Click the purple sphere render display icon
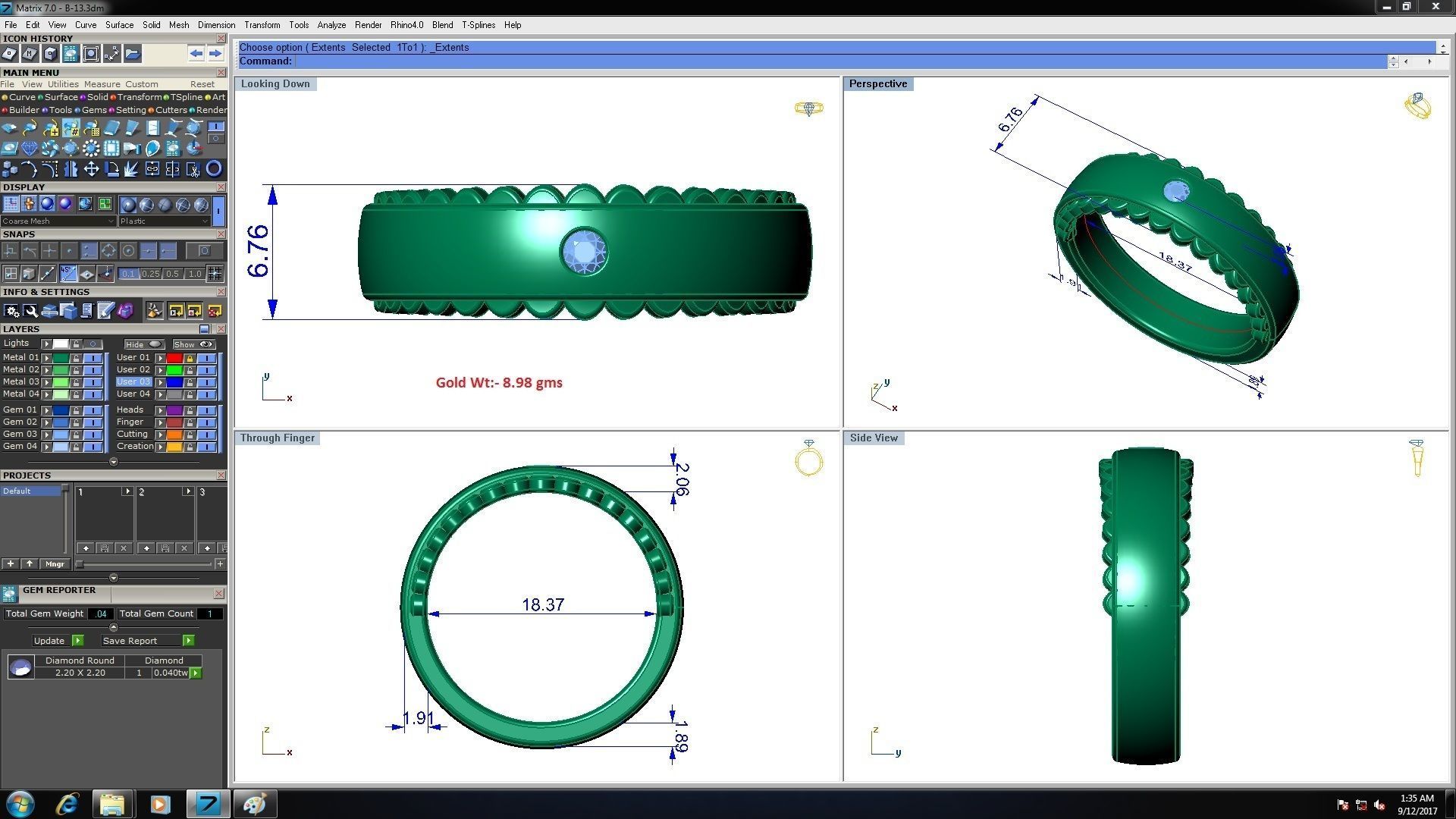Image resolution: width=1456 pixels, height=819 pixels. pos(65,203)
